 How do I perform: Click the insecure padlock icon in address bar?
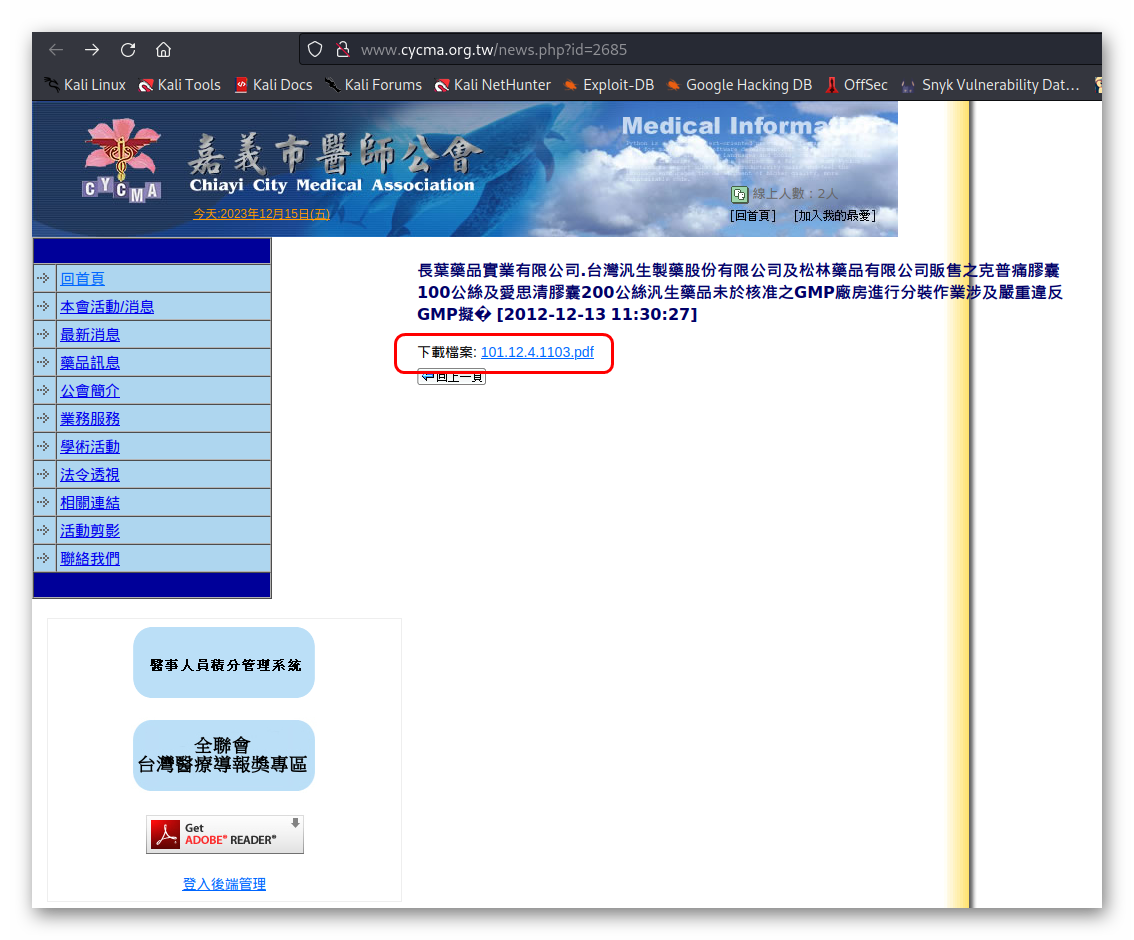pos(343,49)
